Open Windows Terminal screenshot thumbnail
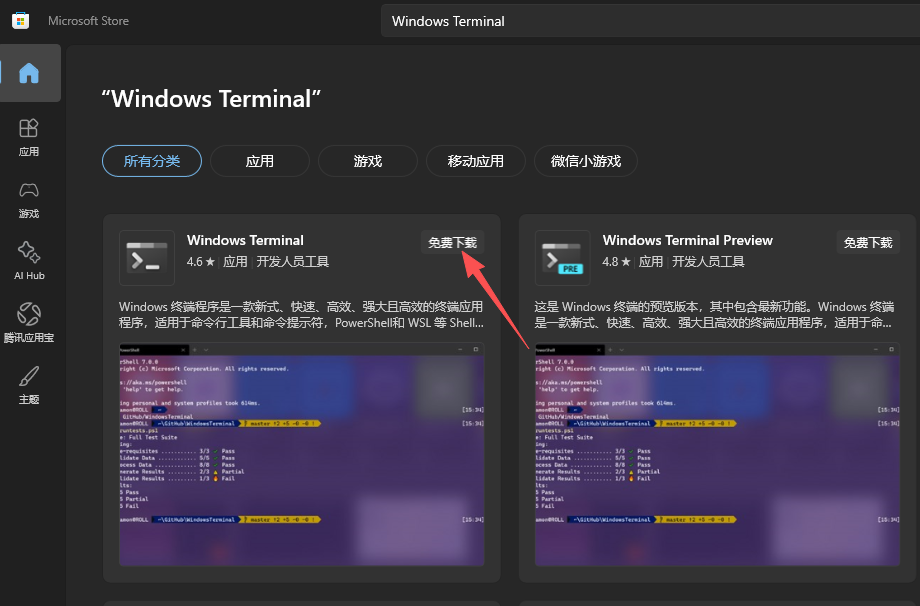The height and width of the screenshot is (606, 920). (x=302, y=455)
